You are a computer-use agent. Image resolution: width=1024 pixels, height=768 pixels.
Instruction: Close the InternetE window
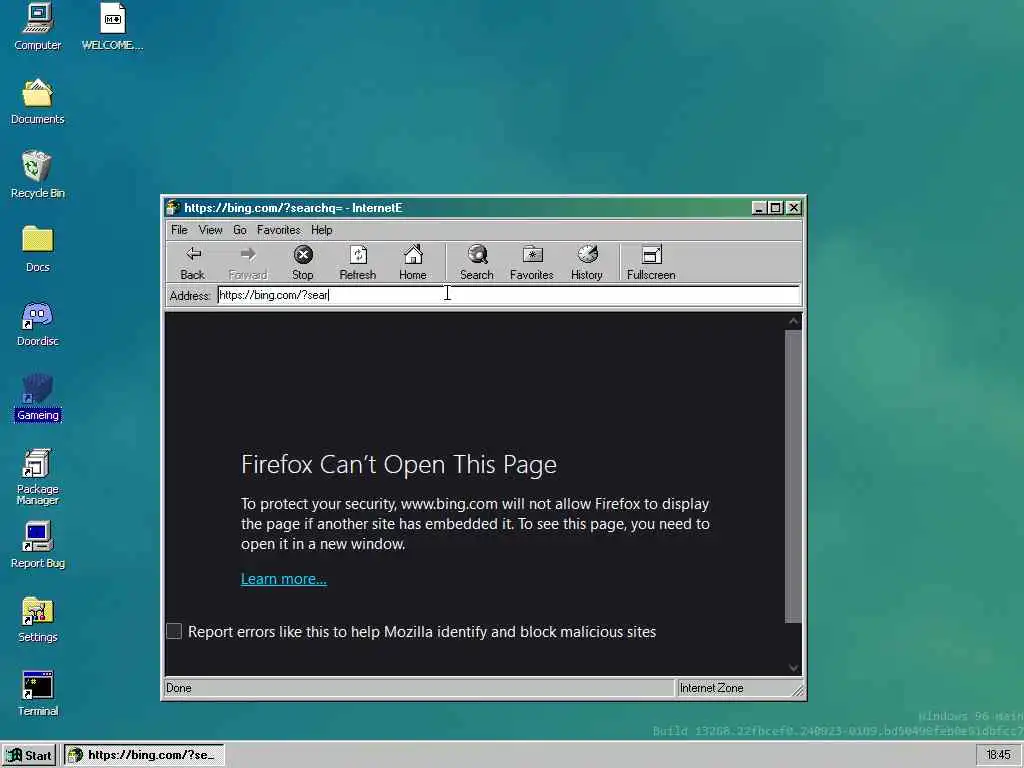(793, 208)
